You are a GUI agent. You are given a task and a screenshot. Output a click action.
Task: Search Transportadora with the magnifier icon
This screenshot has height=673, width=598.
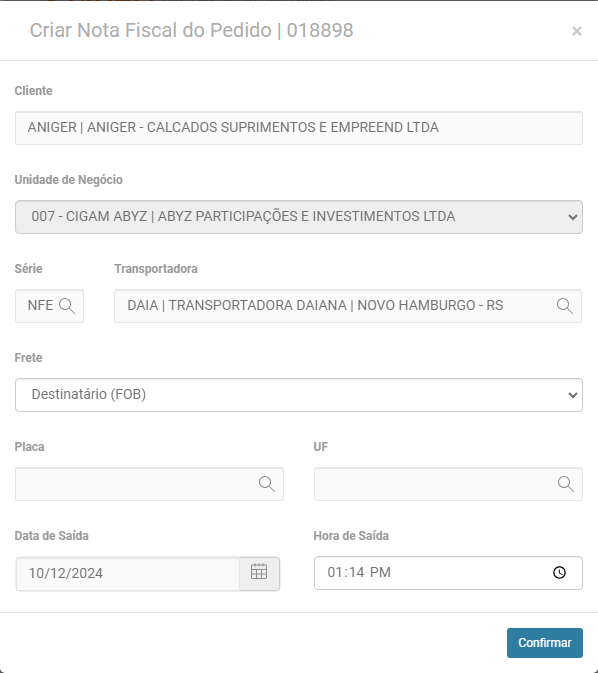(565, 306)
